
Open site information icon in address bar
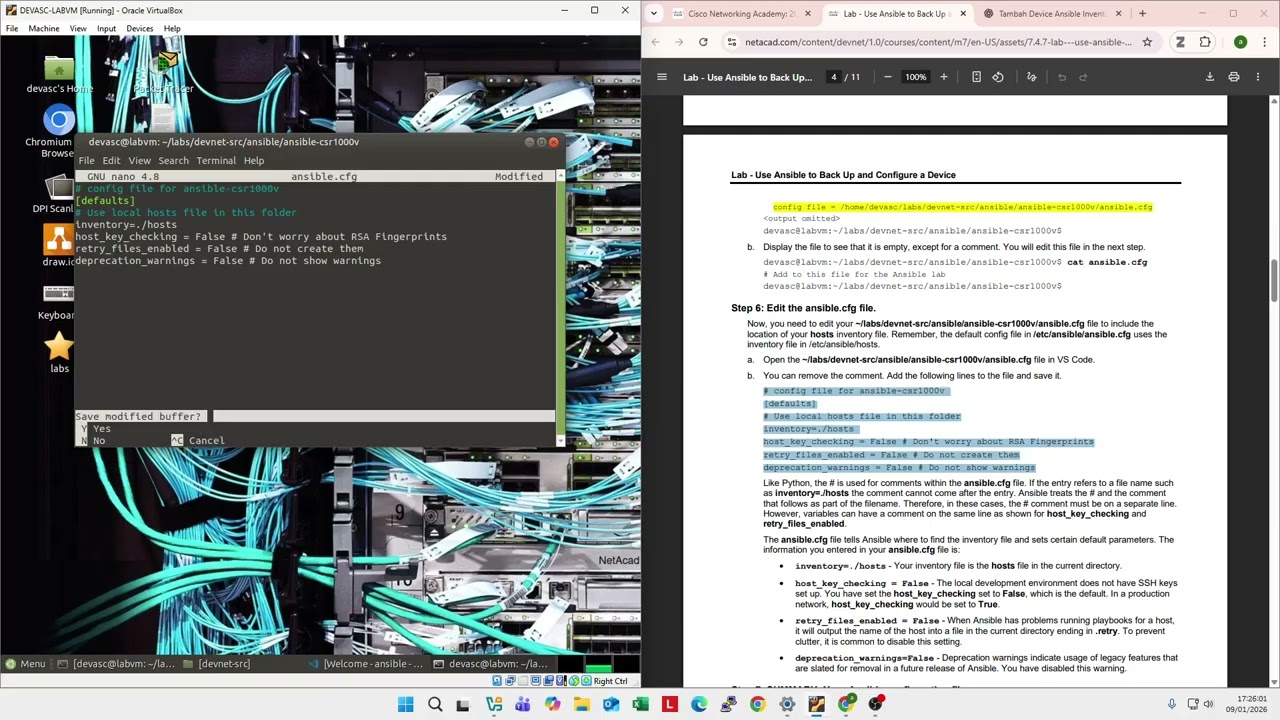tap(732, 42)
